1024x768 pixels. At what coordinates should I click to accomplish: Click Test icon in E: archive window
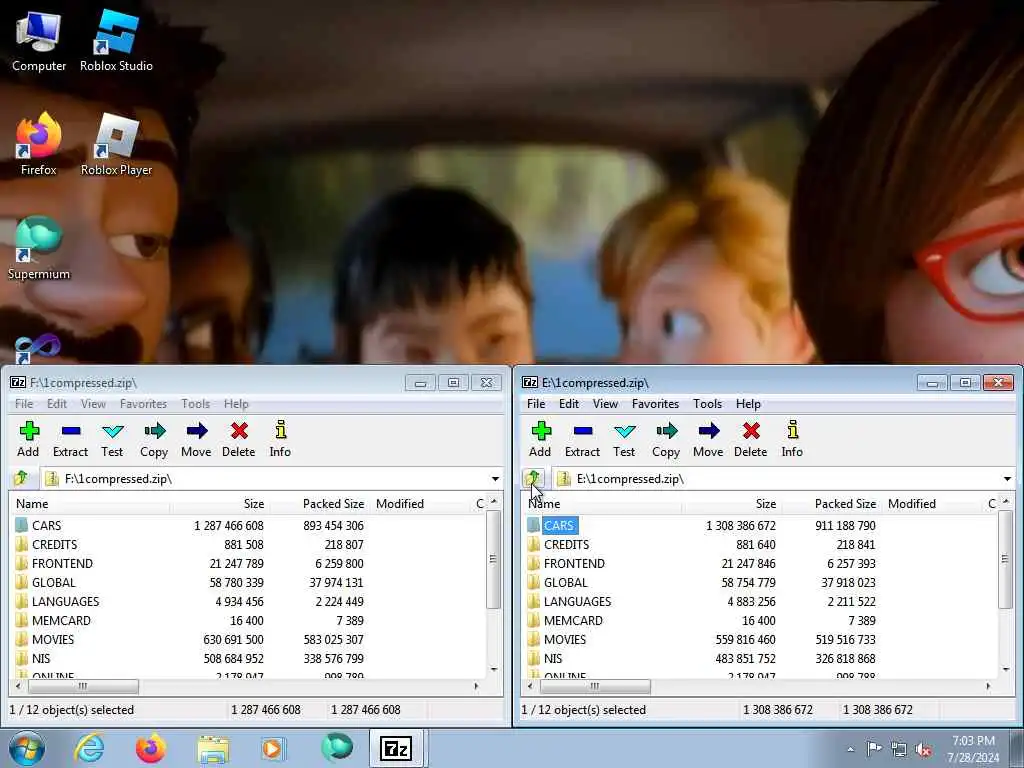point(624,439)
